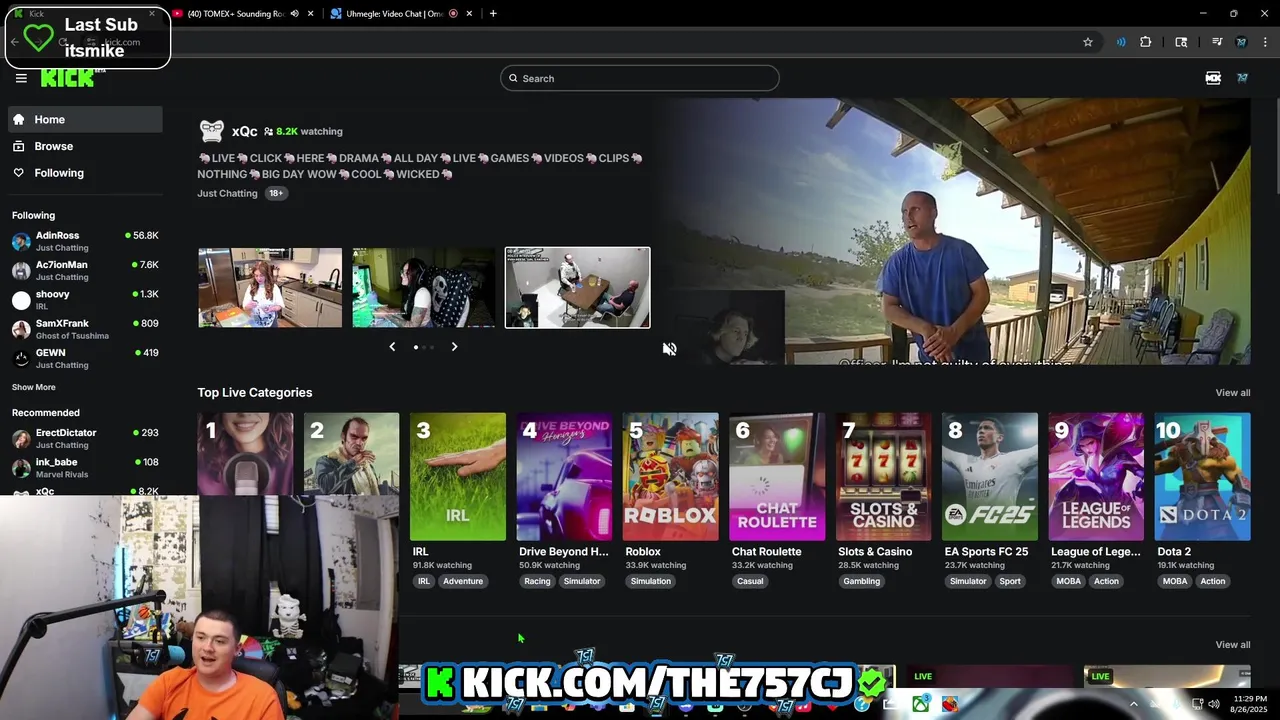Open AdinRoss's channel from Following
Screen dimensions: 1280x720
pyautogui.click(x=85, y=241)
